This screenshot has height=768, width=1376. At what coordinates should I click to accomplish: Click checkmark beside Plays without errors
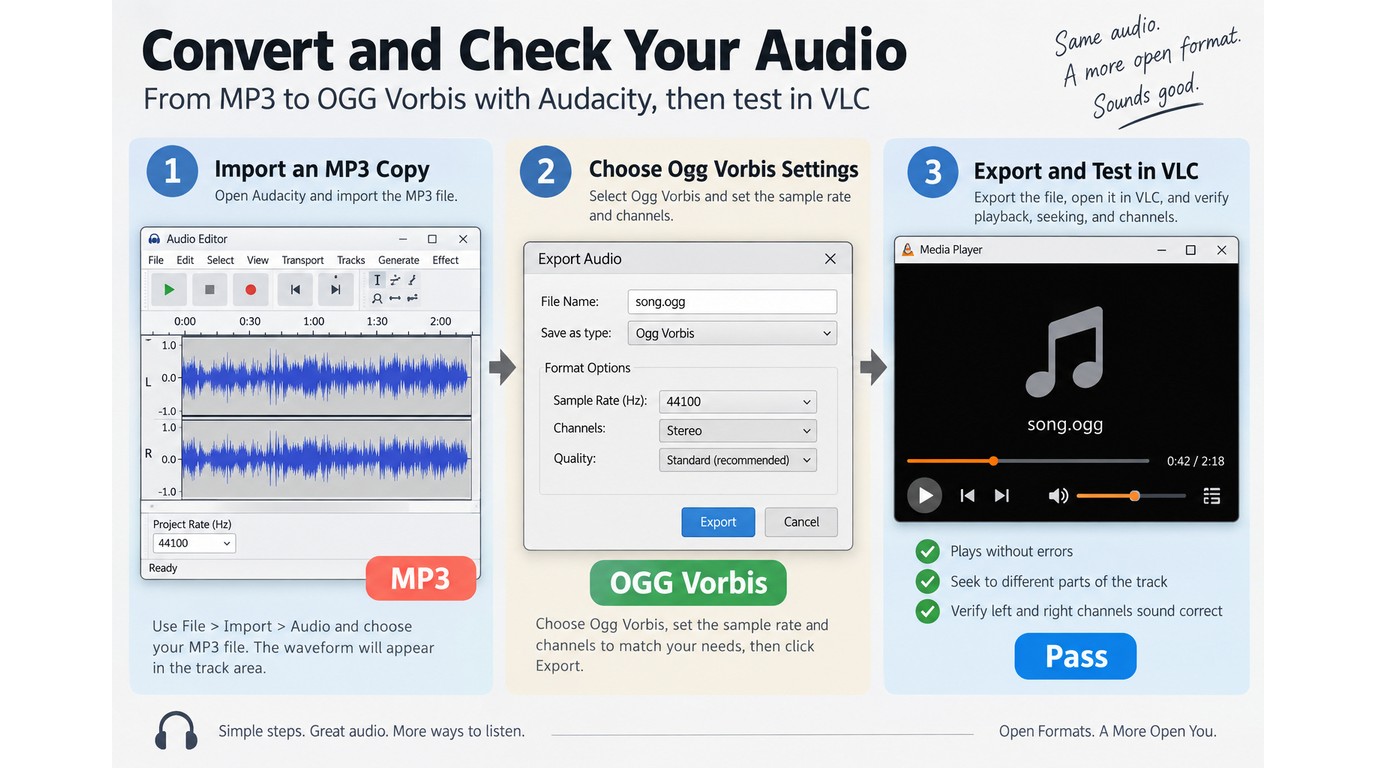click(928, 551)
